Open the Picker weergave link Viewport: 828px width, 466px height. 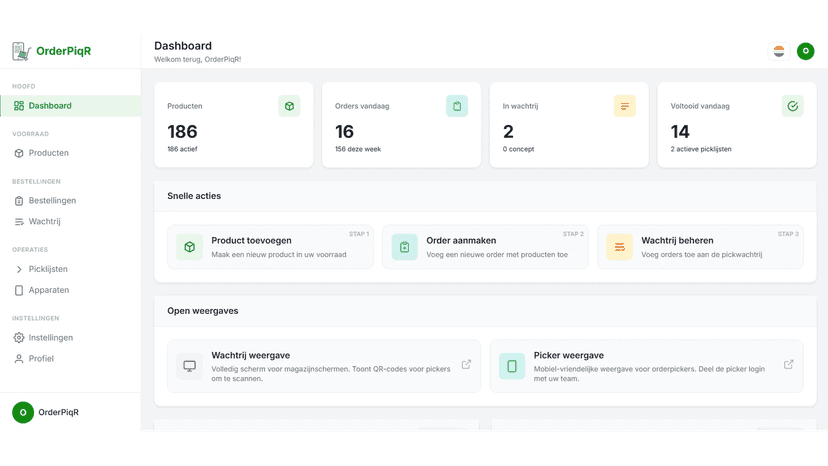[x=646, y=366]
